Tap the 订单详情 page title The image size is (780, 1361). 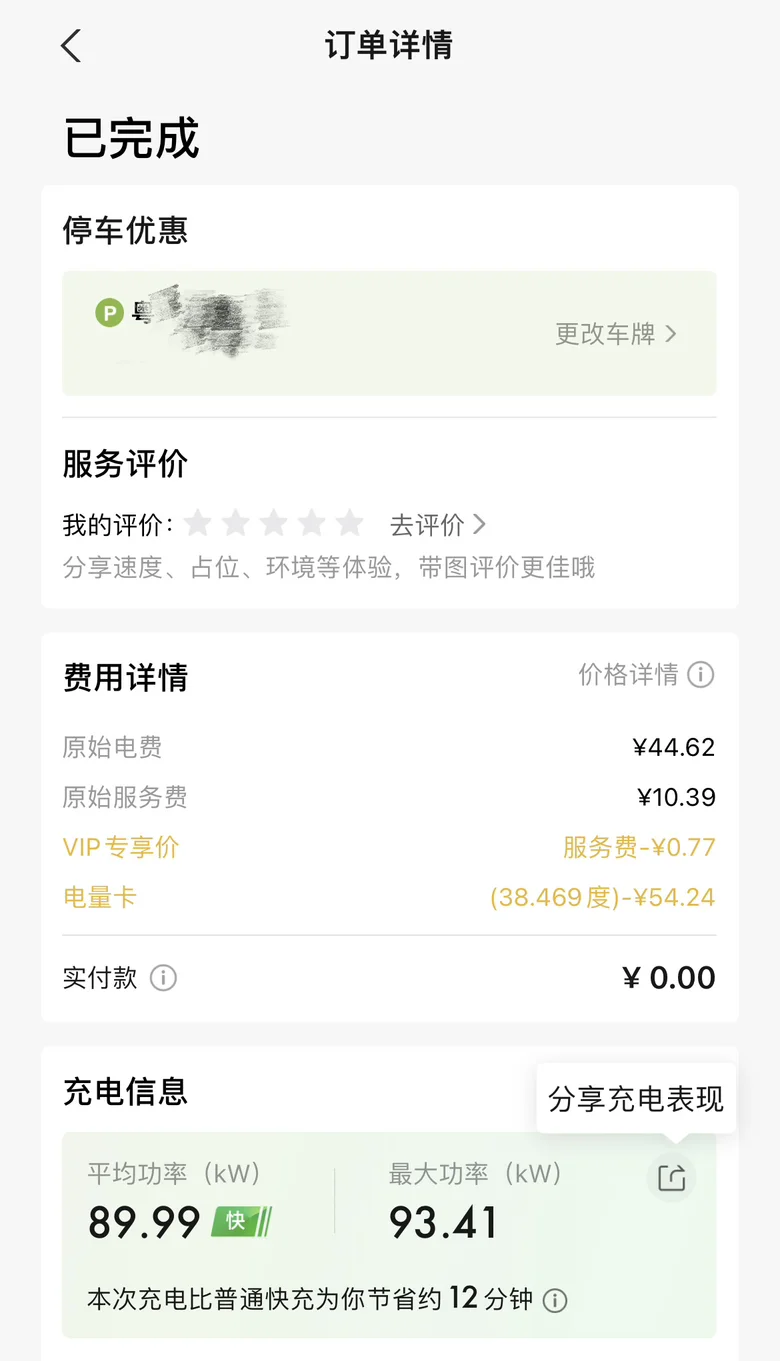pos(389,46)
